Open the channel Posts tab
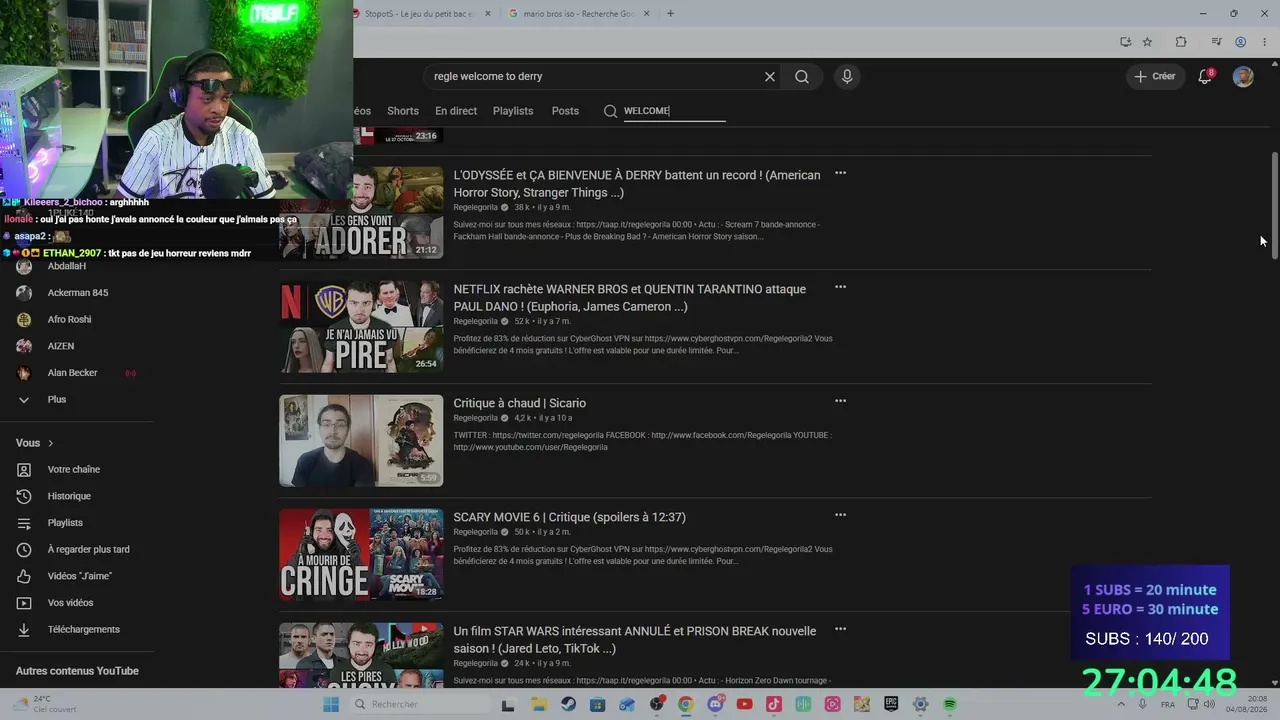1280x720 pixels. click(565, 111)
